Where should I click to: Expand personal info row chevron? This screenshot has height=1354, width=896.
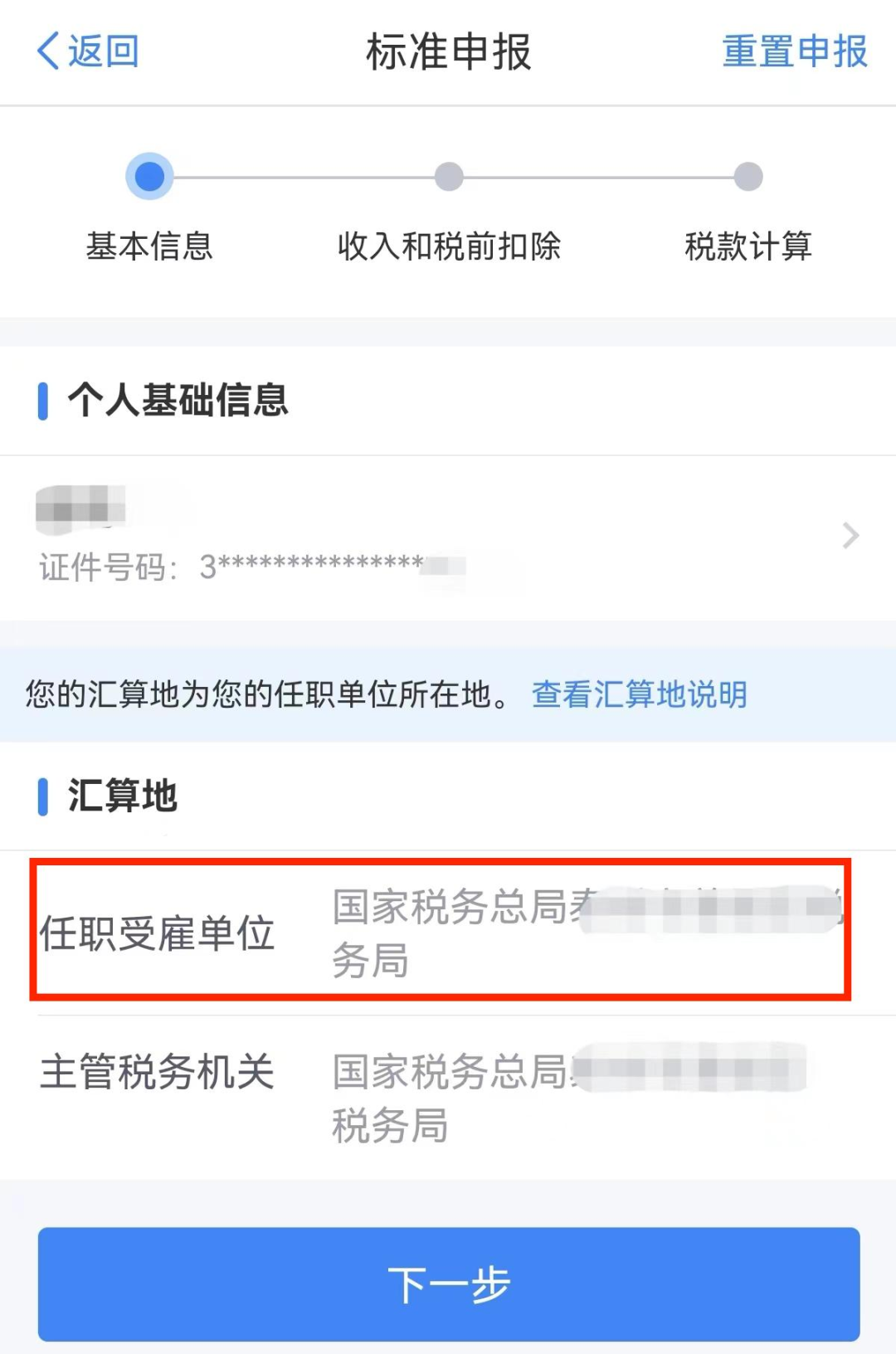click(850, 536)
